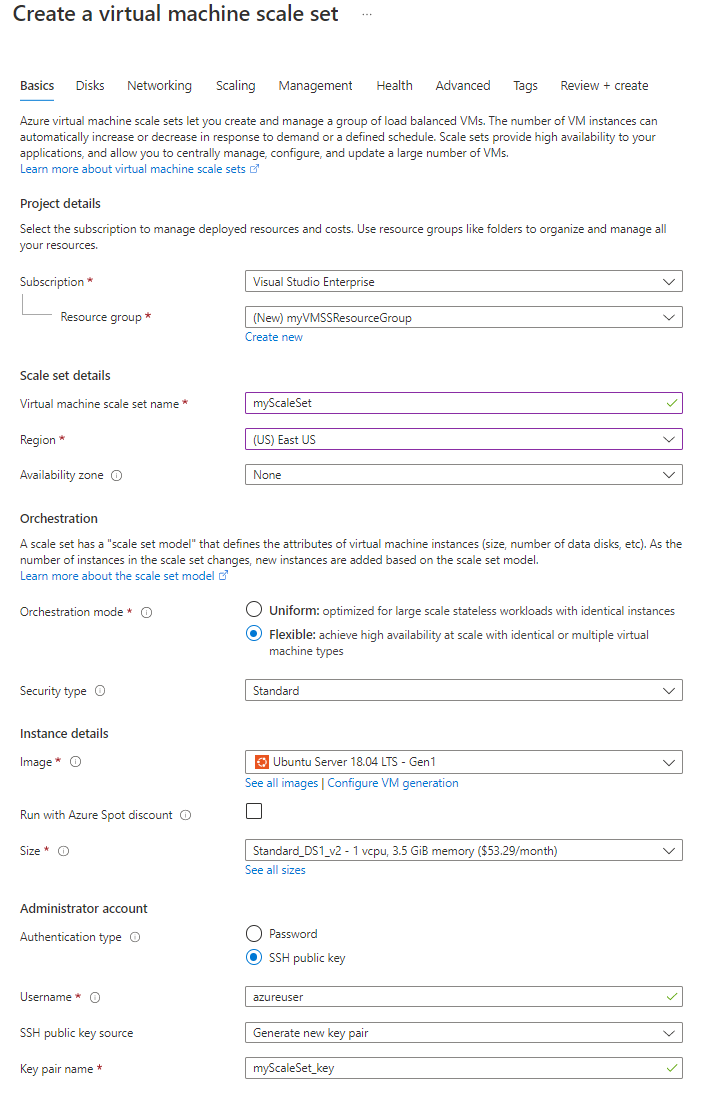Click info icon beside Authentication type

[135, 938]
